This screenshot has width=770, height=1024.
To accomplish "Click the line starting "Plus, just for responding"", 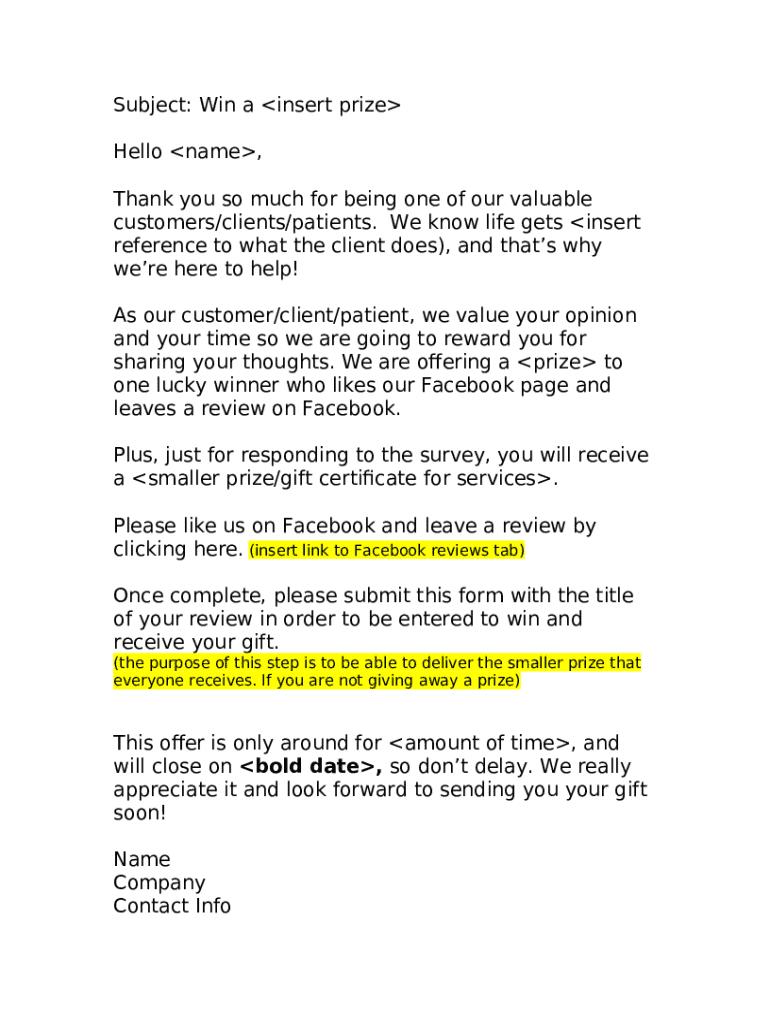I will click(380, 456).
